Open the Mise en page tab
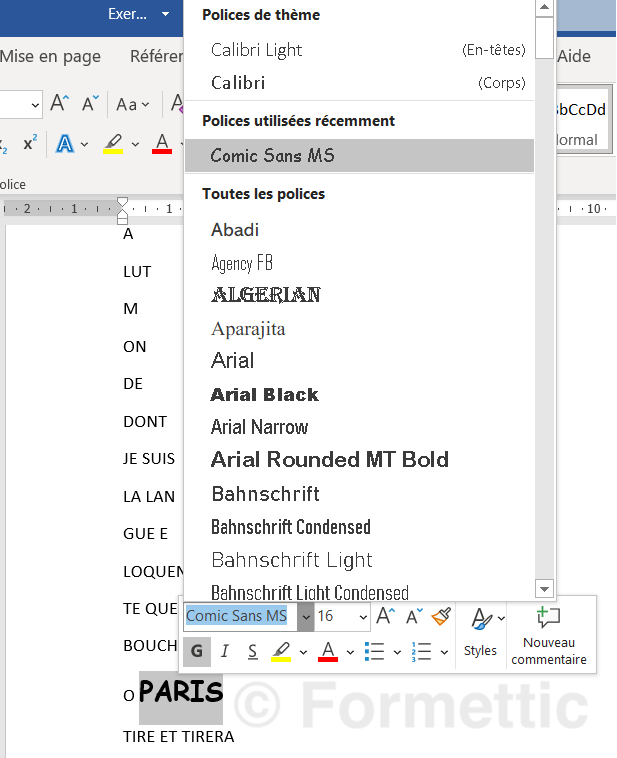 (x=50, y=56)
